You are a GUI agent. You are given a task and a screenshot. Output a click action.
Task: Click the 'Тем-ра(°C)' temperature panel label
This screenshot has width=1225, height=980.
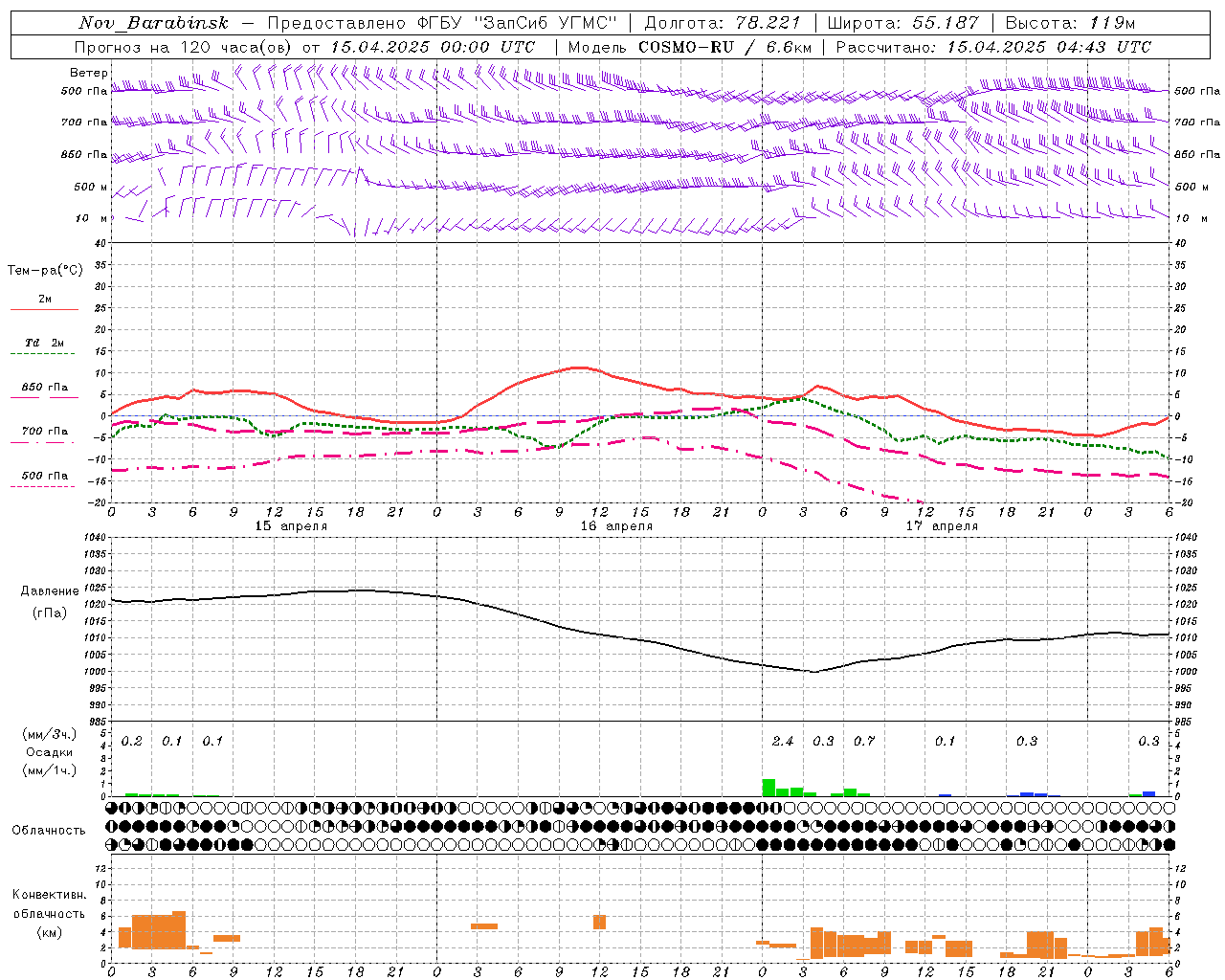(45, 271)
